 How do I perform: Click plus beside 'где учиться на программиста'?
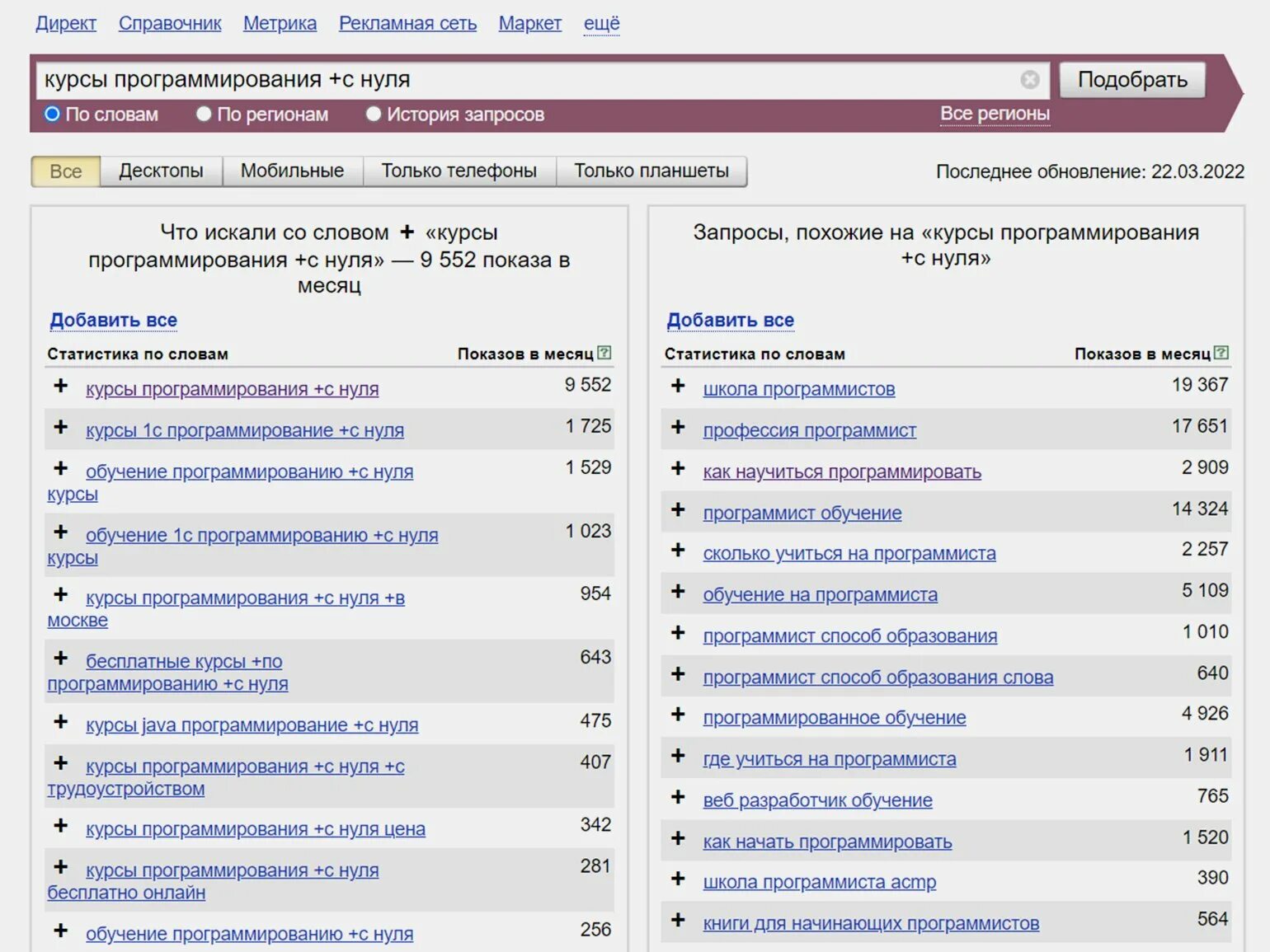pyautogui.click(x=678, y=755)
